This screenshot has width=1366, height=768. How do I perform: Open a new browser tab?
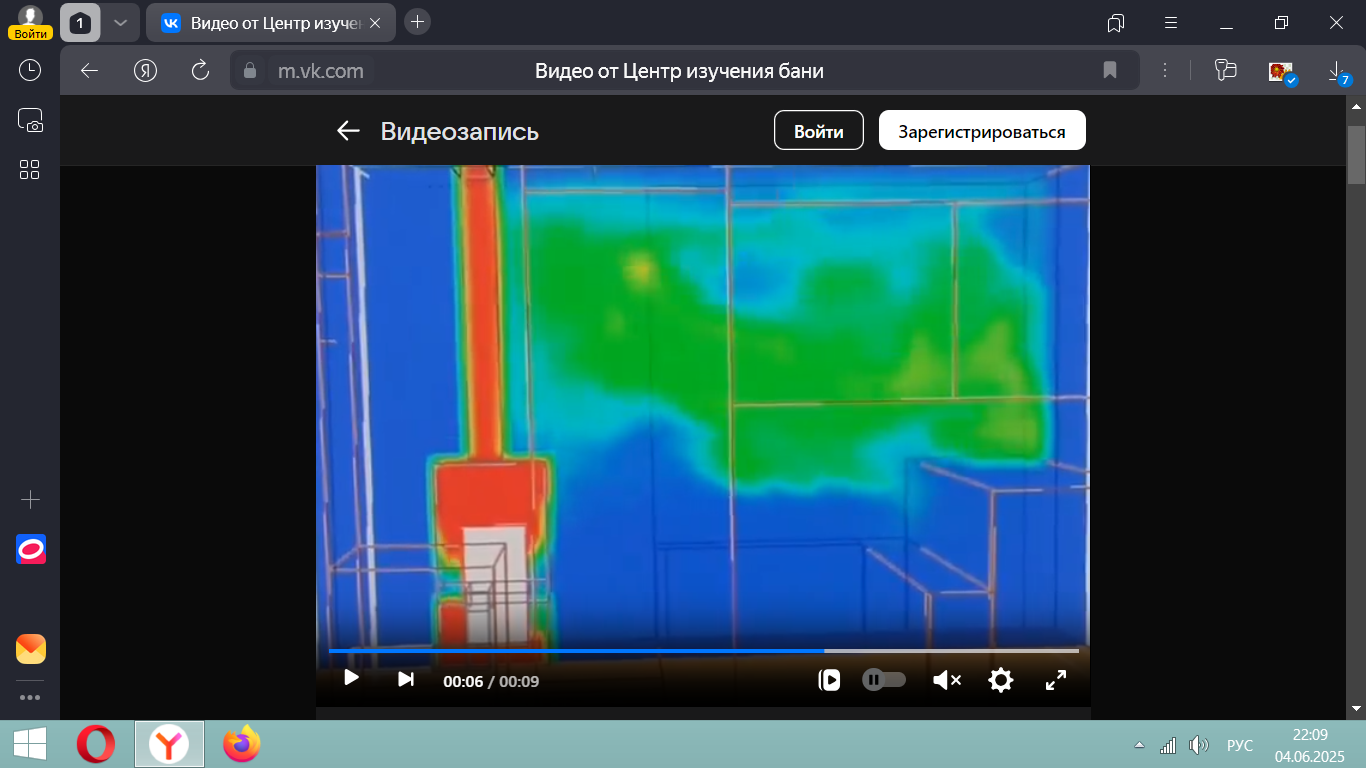[418, 22]
